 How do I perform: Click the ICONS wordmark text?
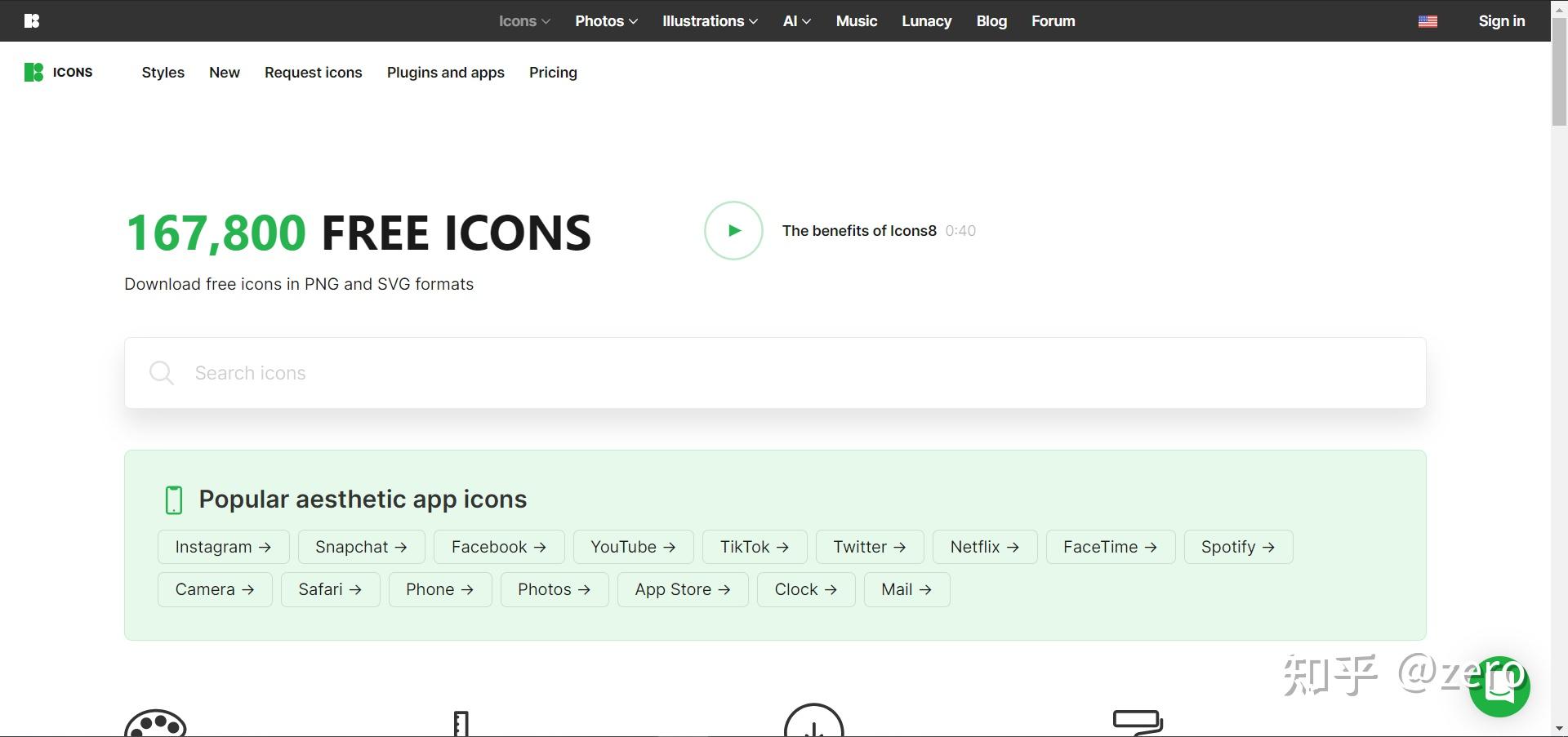[73, 72]
